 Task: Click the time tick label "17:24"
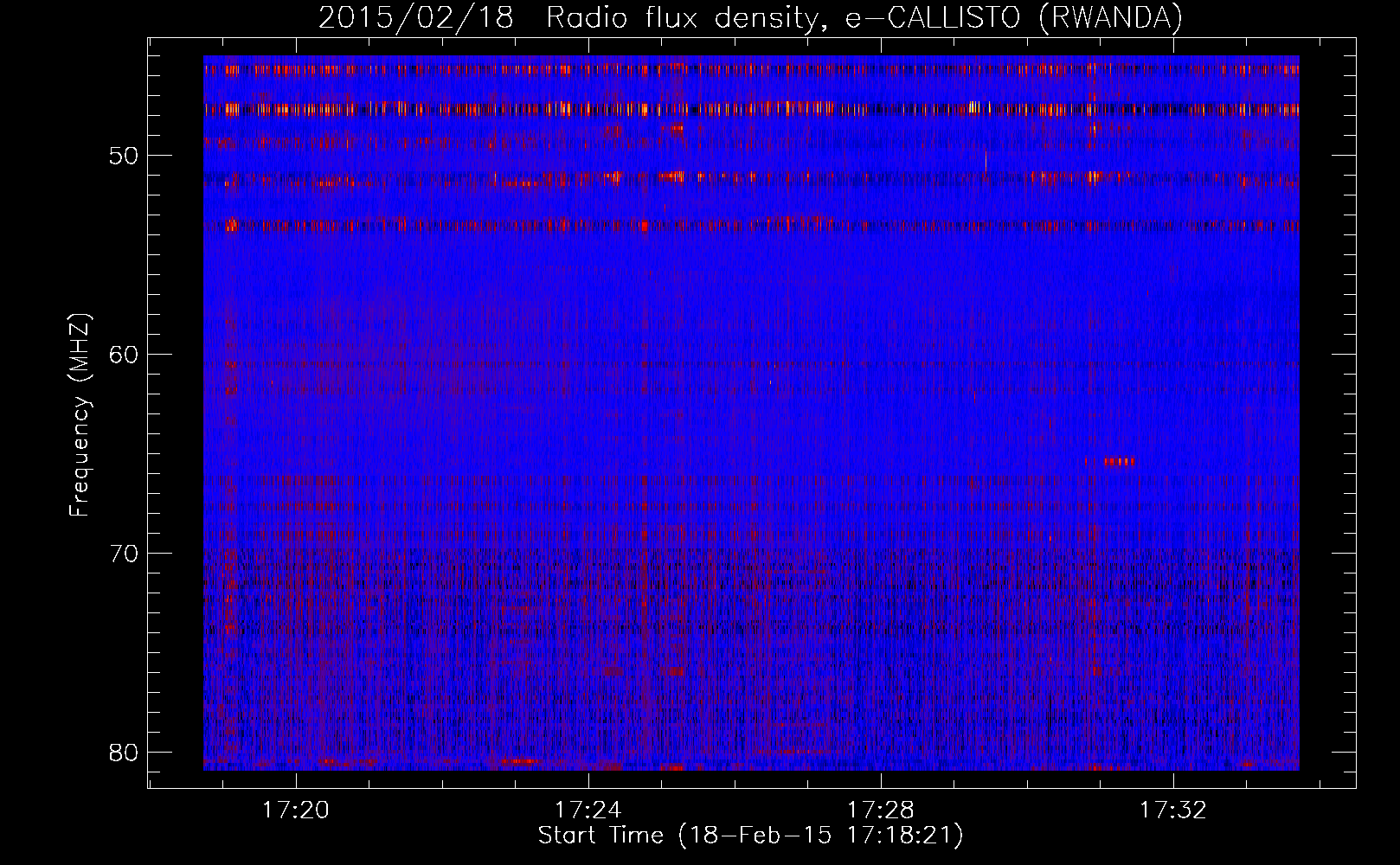pyautogui.click(x=589, y=811)
